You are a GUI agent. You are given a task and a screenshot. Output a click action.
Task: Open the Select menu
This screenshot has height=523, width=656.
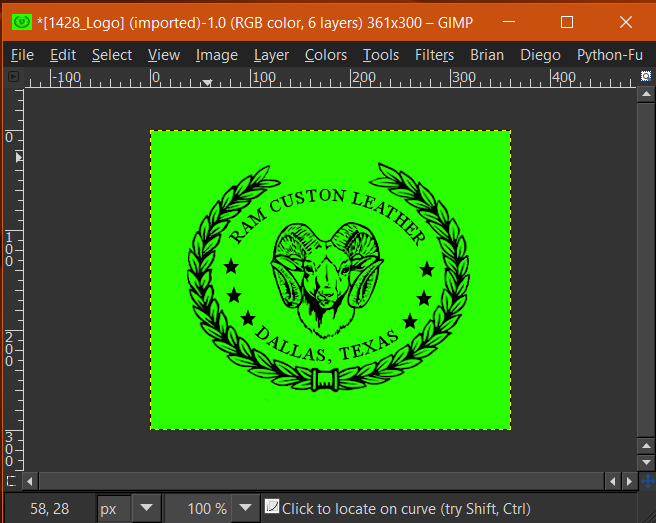[x=112, y=55]
